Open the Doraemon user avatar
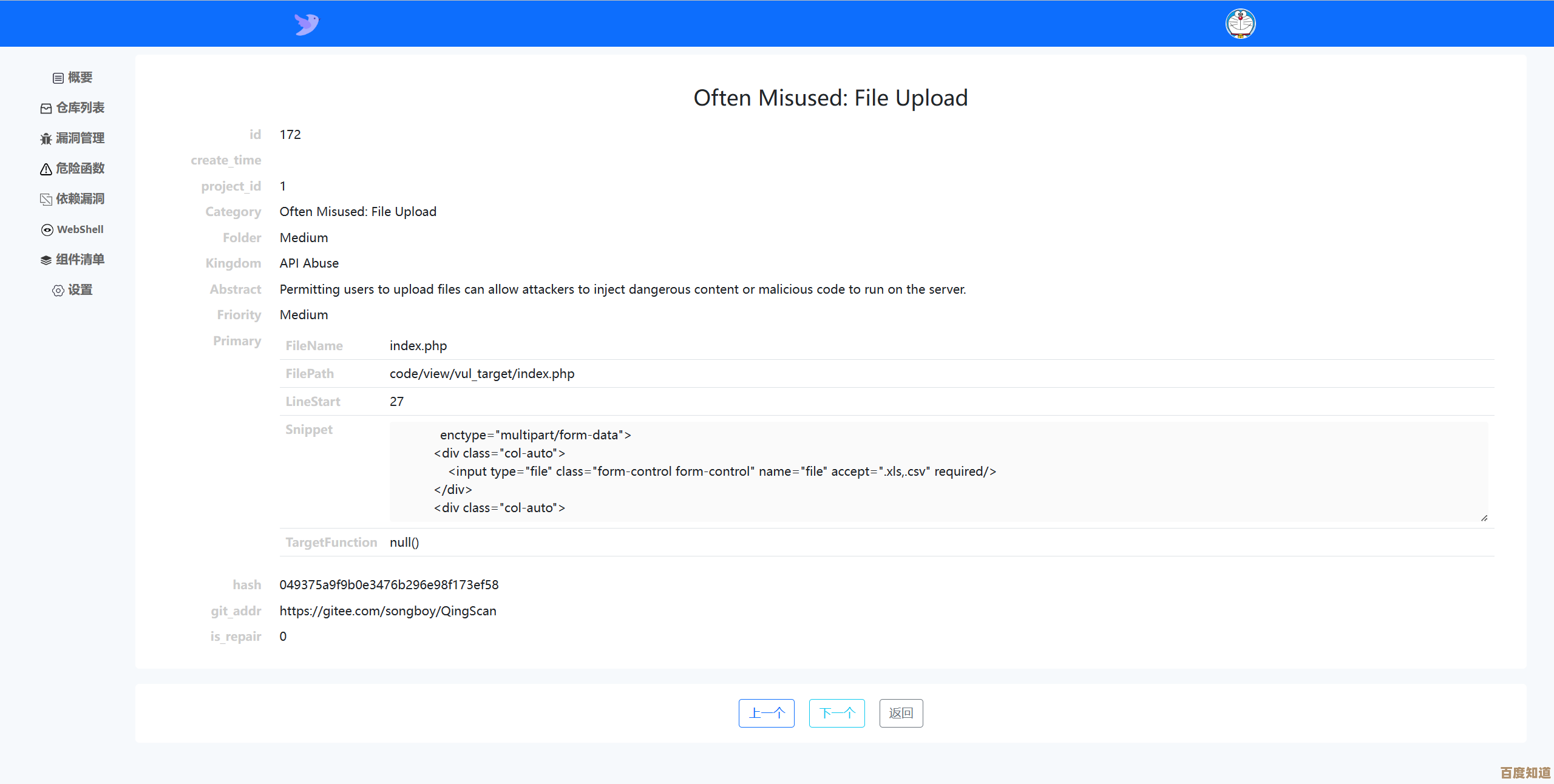This screenshot has width=1554, height=784. coord(1240,24)
